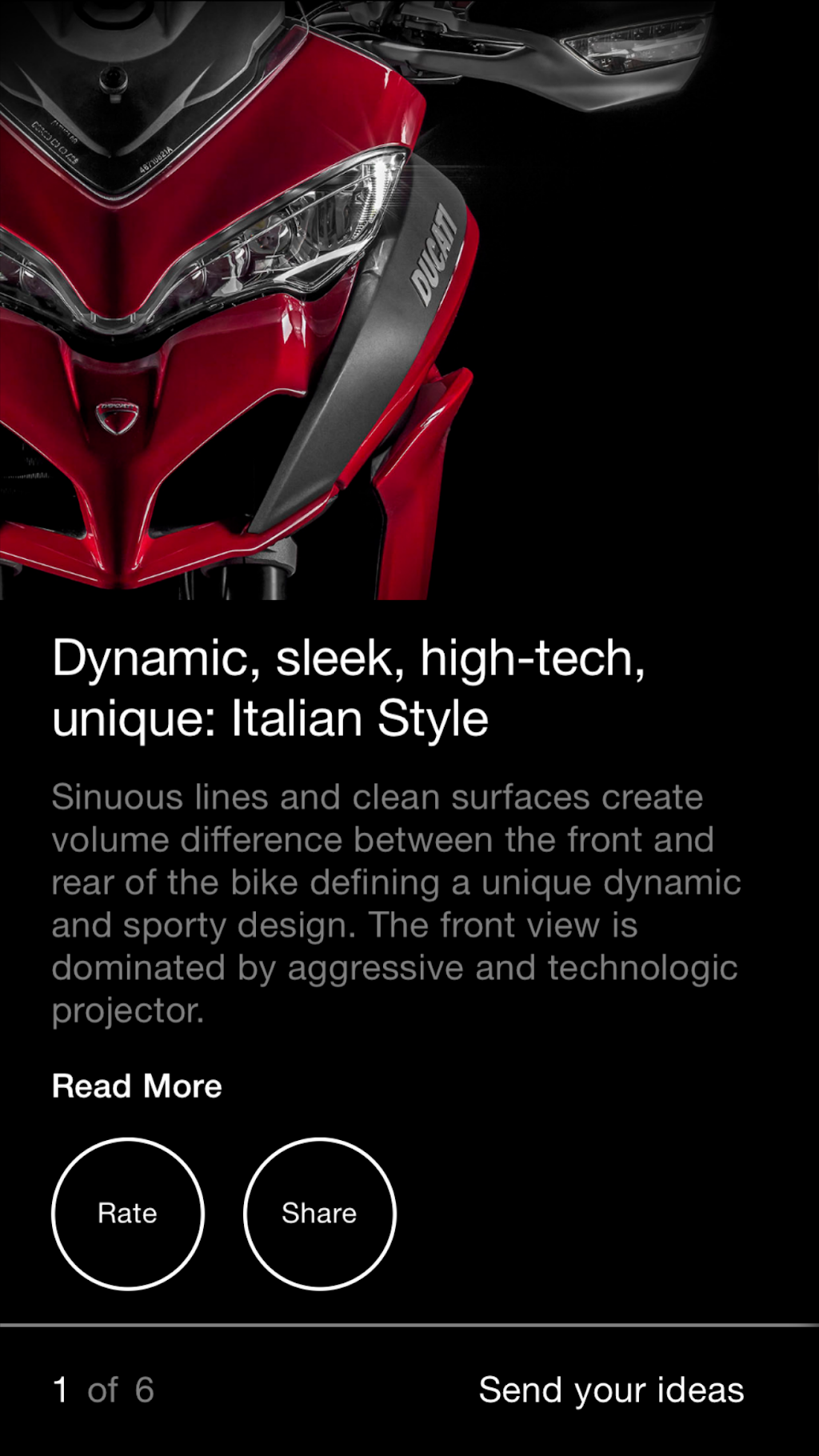Tap the 'of 6' page total

[x=121, y=1390]
